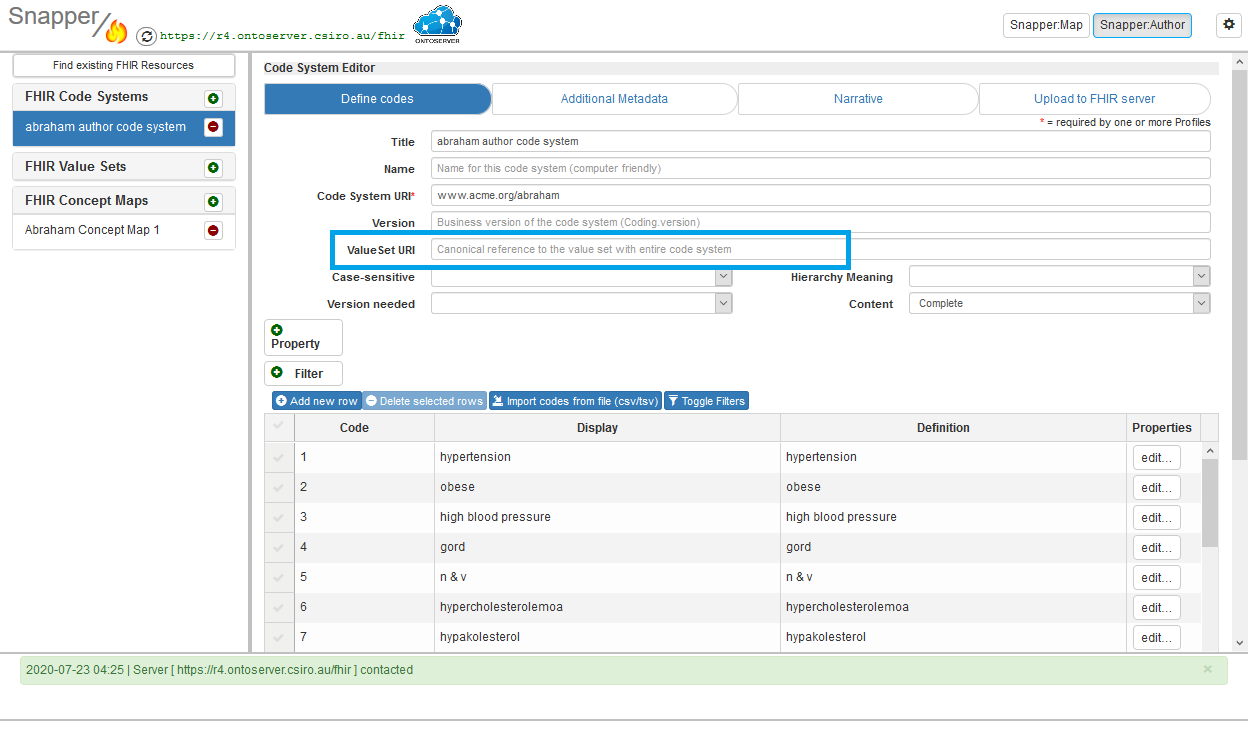
Task: Select the row with code 1 checkmark
Action: [279, 457]
